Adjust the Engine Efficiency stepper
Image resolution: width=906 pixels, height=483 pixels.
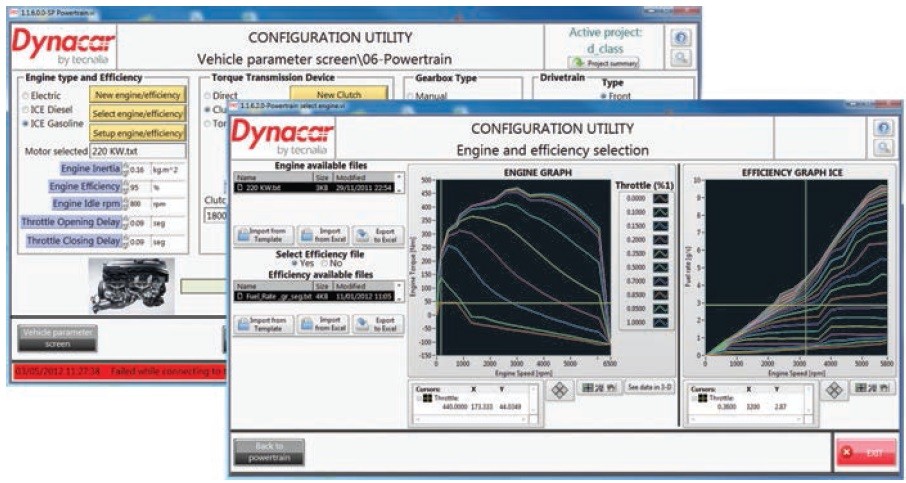[x=125, y=187]
